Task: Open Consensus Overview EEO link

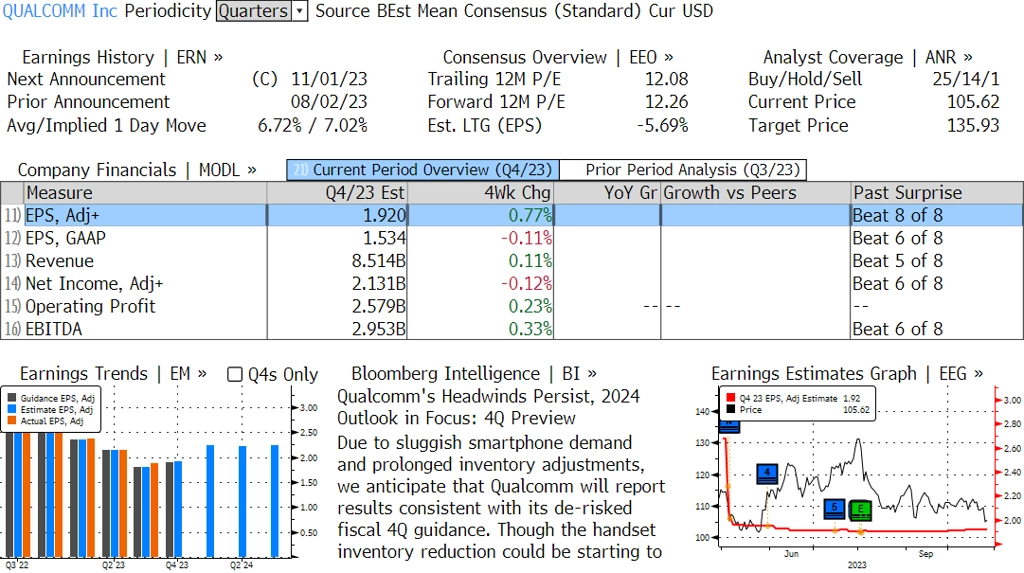Action: tap(558, 57)
